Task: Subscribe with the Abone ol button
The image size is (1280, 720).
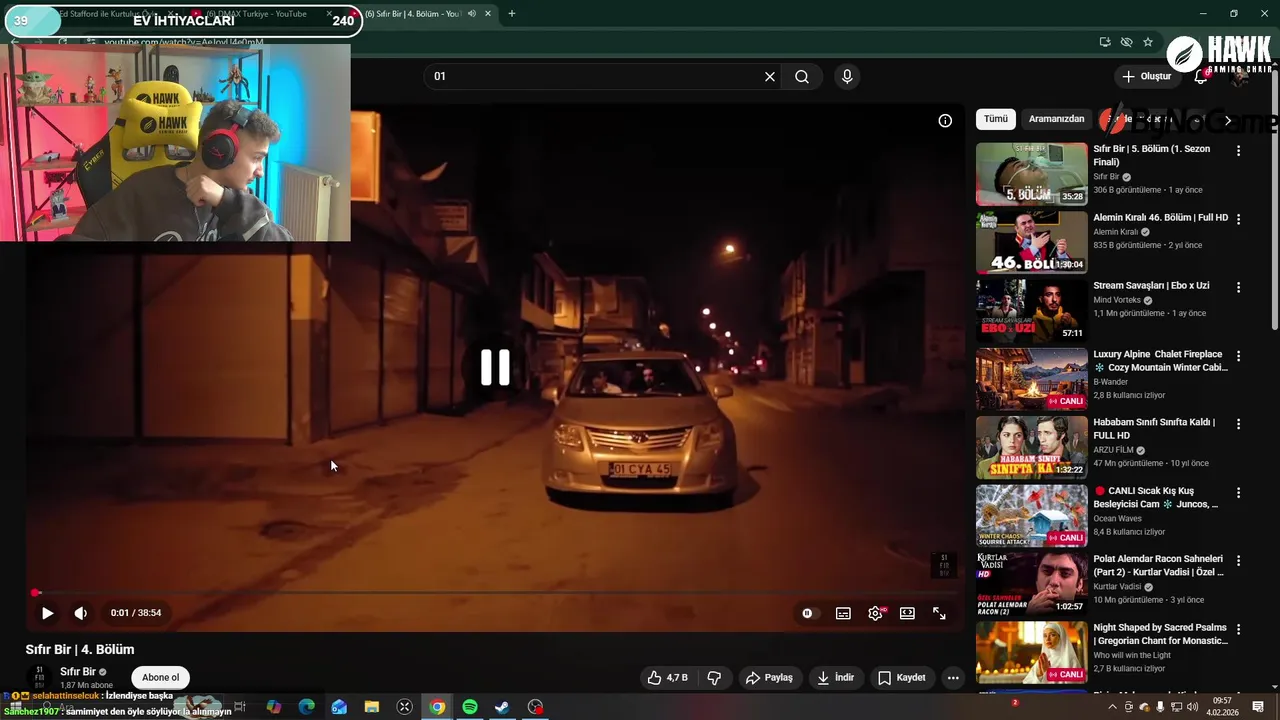Action: coord(160,678)
